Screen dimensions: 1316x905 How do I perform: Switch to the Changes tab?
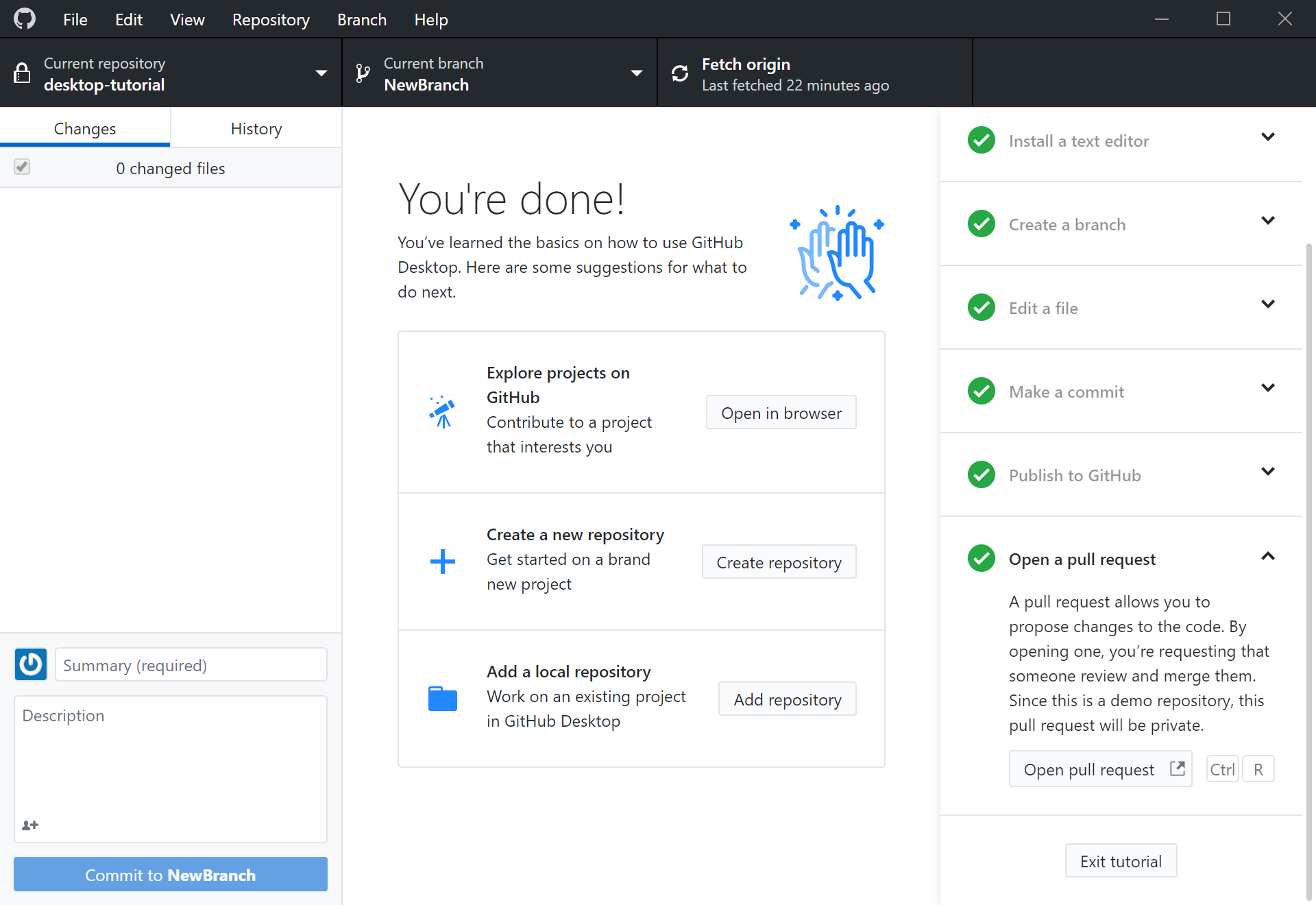[x=85, y=128]
